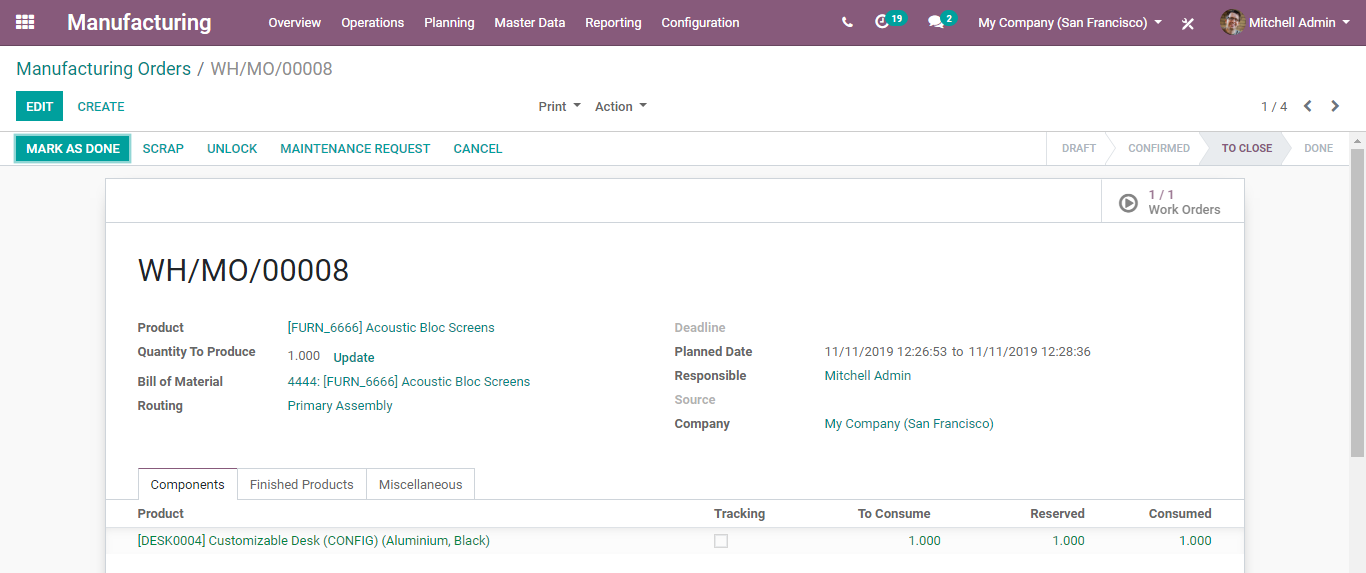The height and width of the screenshot is (573, 1366).
Task: Open Mitchell Admin user menu
Action: click(1283, 22)
